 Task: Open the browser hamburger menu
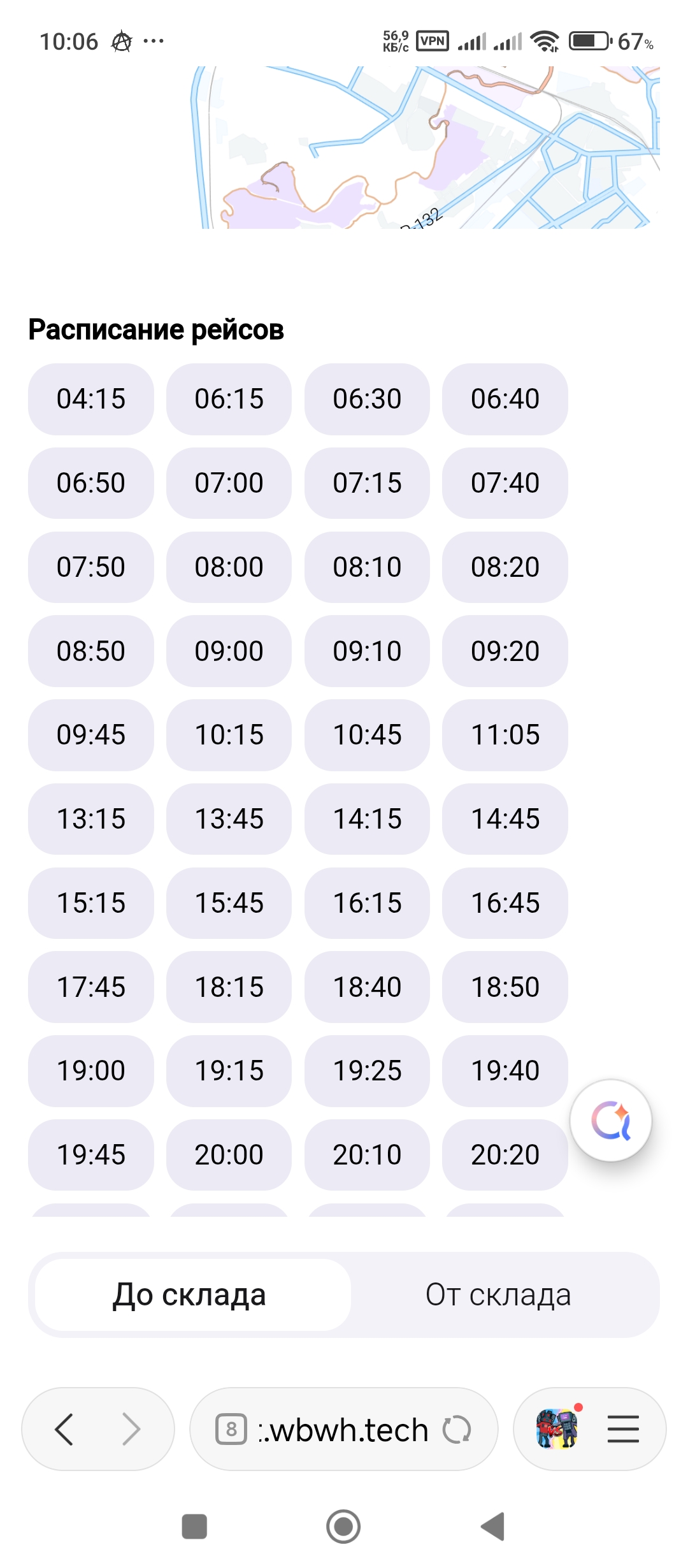coord(622,1428)
